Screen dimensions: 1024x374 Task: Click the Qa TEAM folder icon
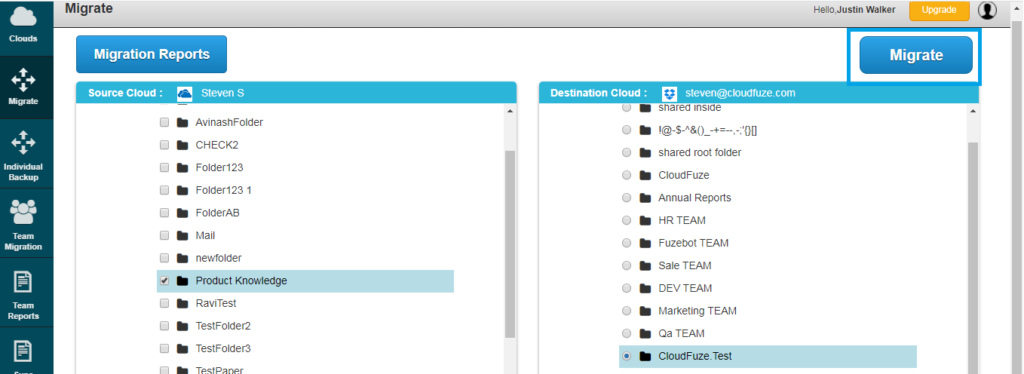[x=645, y=334]
